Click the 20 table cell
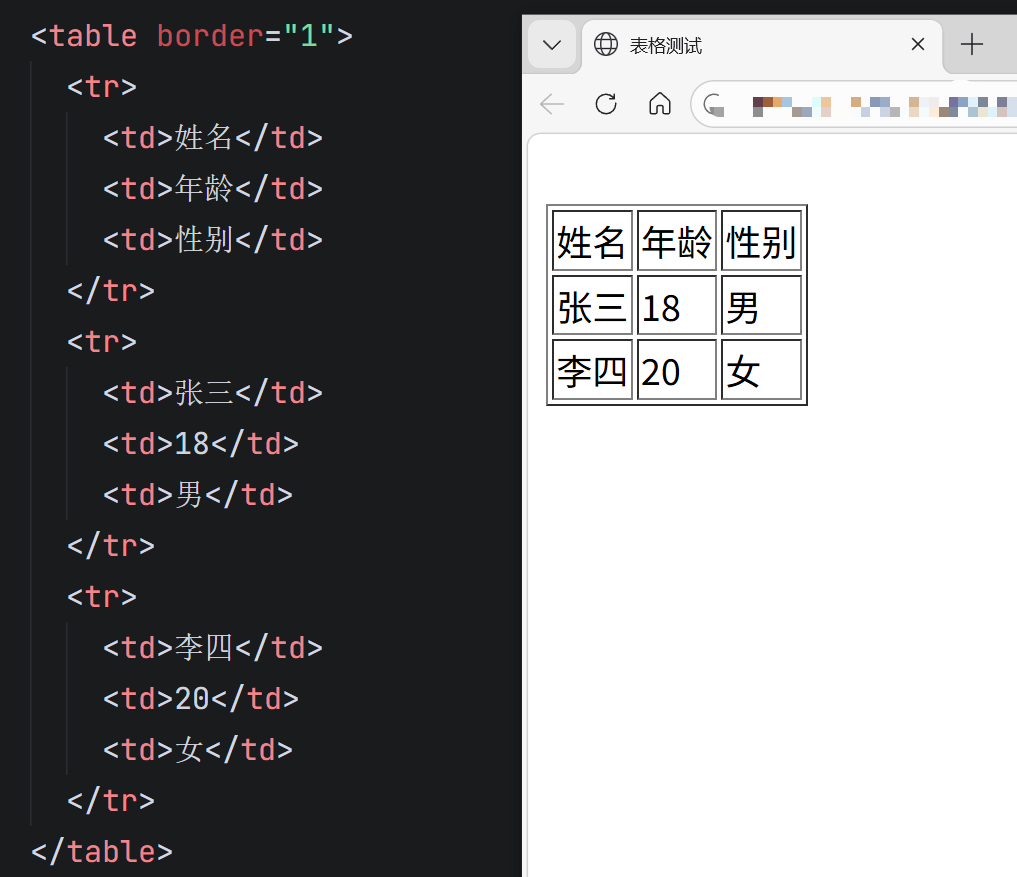This screenshot has width=1017, height=877. point(676,369)
